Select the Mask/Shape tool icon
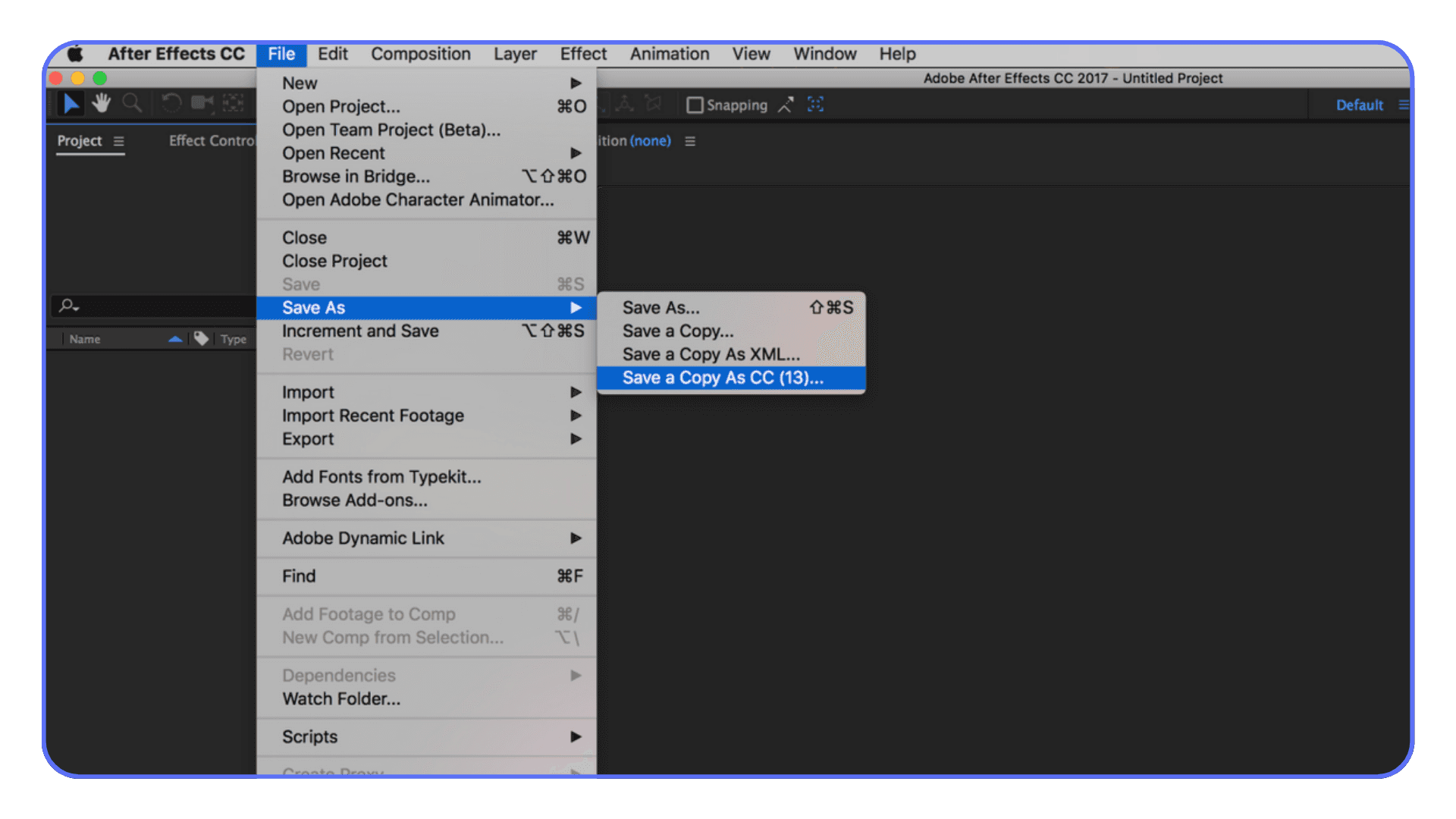This screenshot has width=1456, height=819. (x=654, y=104)
